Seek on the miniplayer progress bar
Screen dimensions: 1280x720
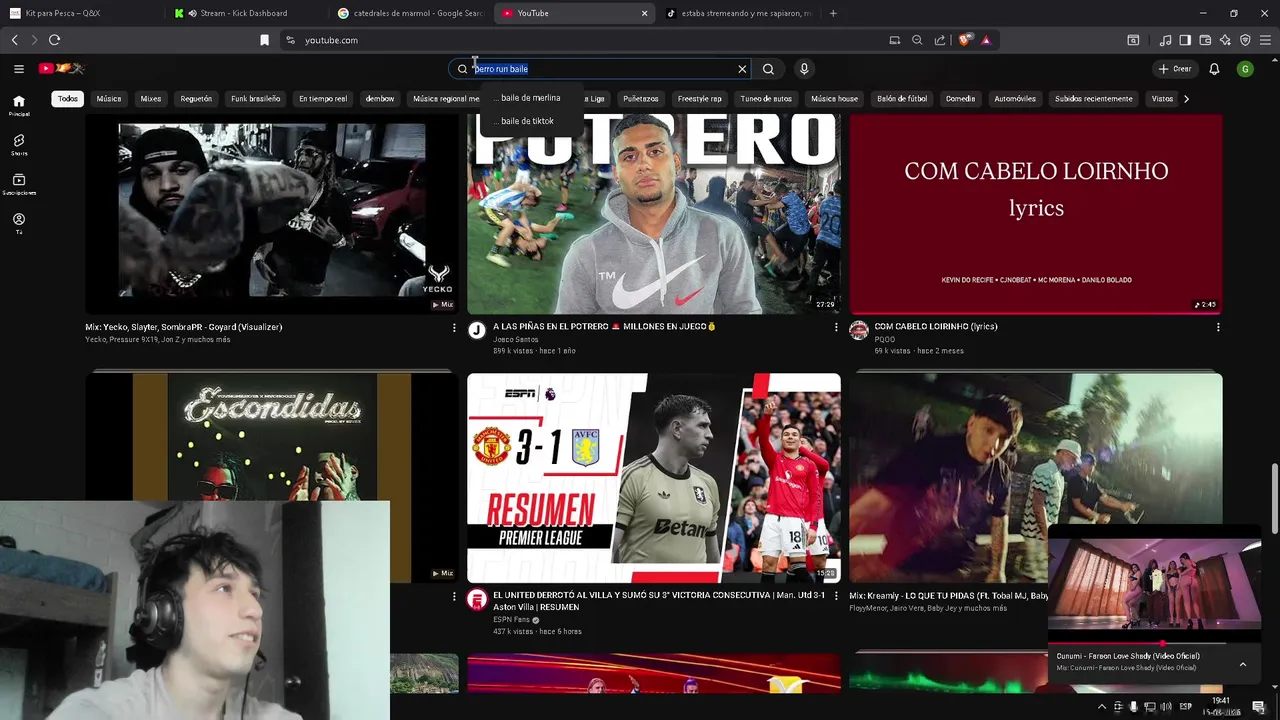click(x=1155, y=644)
